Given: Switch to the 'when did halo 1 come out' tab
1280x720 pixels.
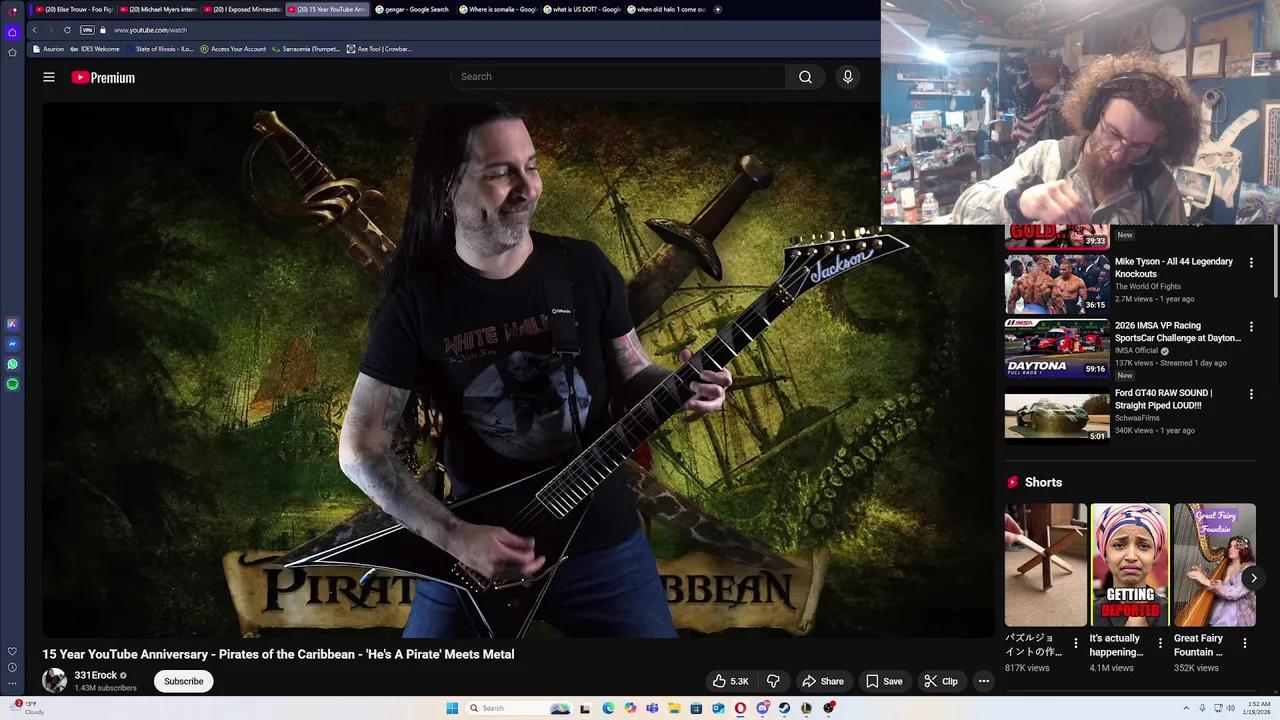Looking at the screenshot, I should click(665, 9).
